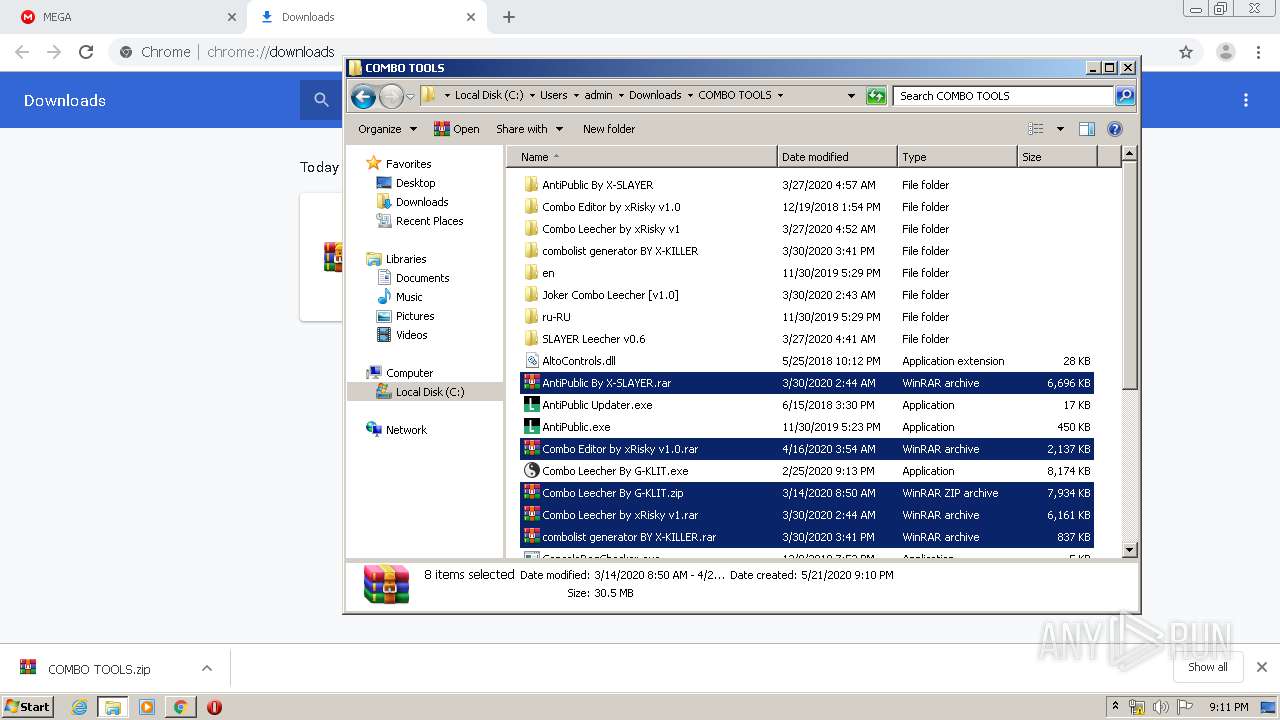Screen dimensions: 1280x720
Task: Expand the COMBO TOOLS breadcrumb arrow
Action: 780,96
